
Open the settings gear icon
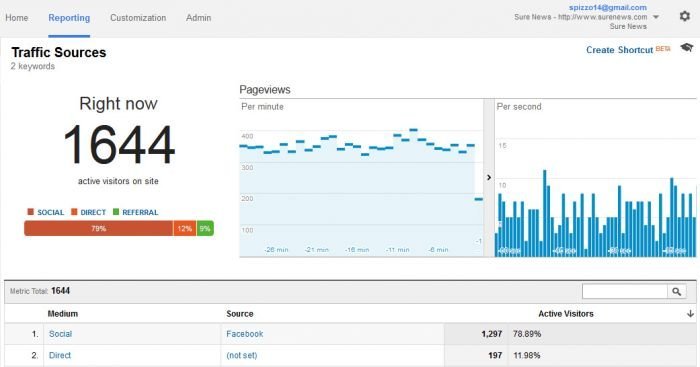684,17
